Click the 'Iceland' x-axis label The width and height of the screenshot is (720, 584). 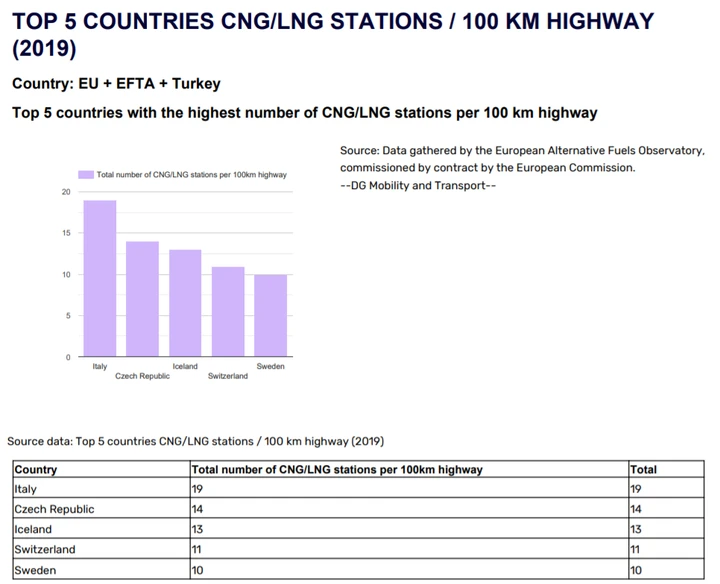point(185,366)
